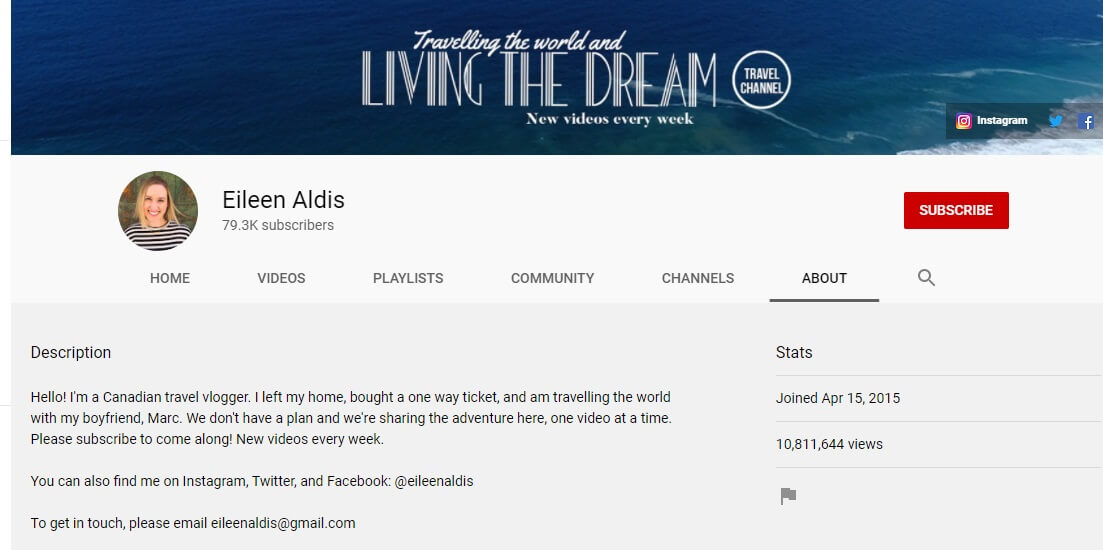Click the 10,811,644 views stat
This screenshot has width=1103, height=550.
click(x=829, y=444)
